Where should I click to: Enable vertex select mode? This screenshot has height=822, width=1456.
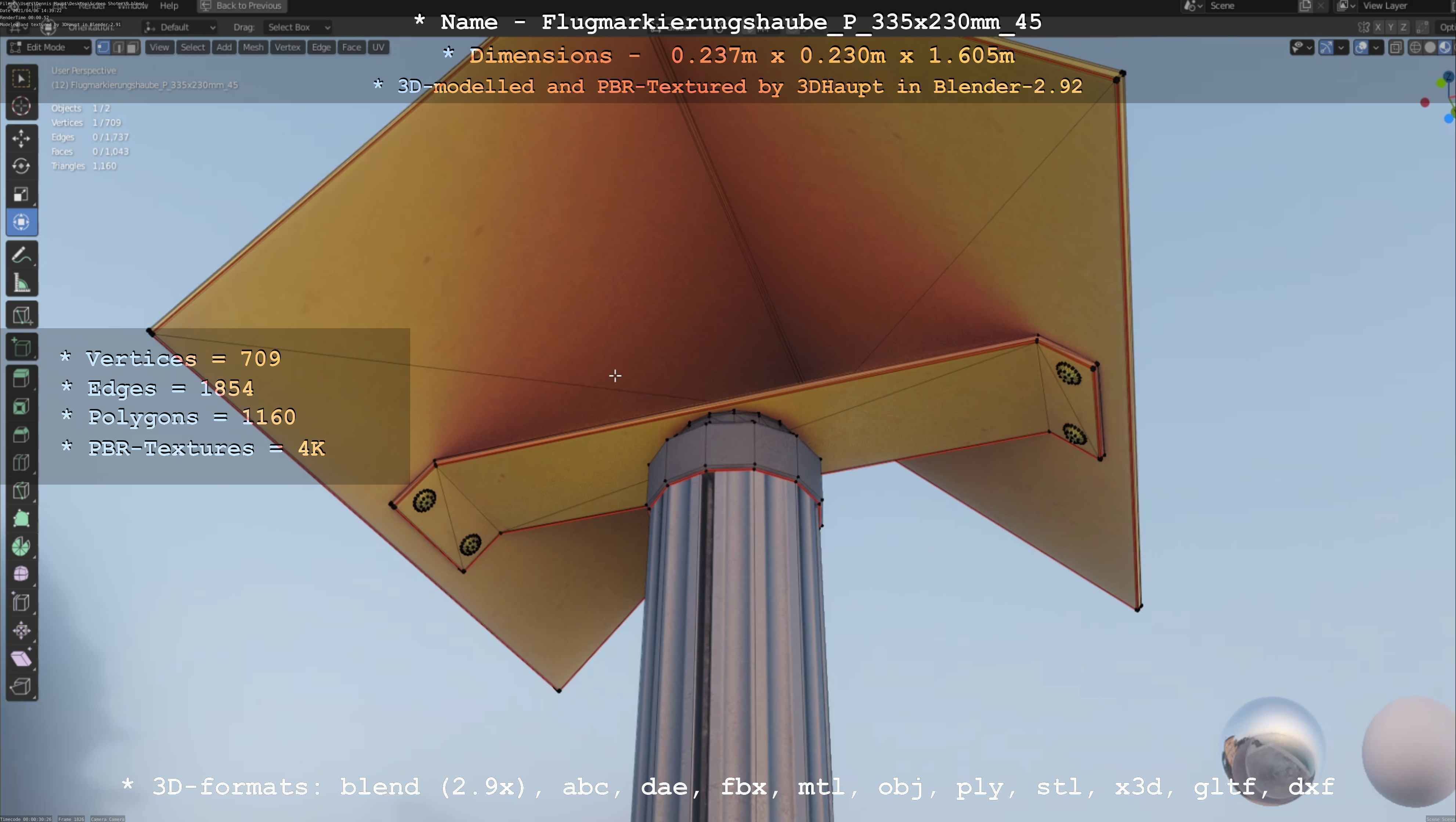point(104,47)
